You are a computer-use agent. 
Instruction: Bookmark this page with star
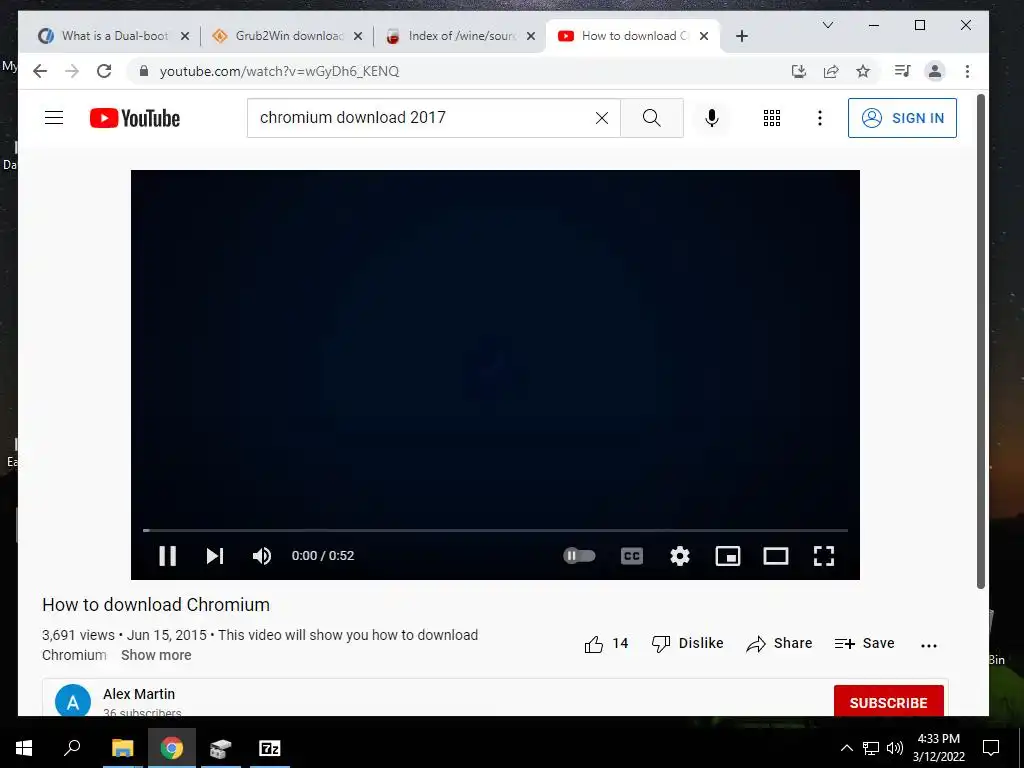(863, 71)
